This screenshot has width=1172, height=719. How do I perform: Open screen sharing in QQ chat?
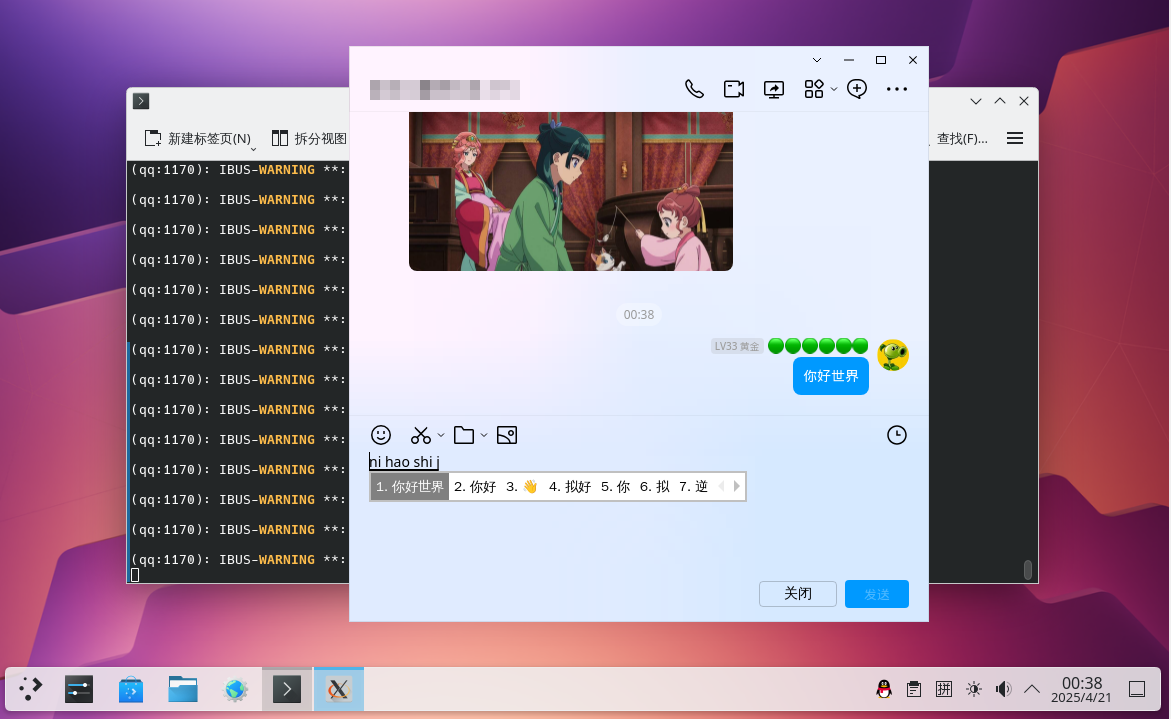[774, 89]
